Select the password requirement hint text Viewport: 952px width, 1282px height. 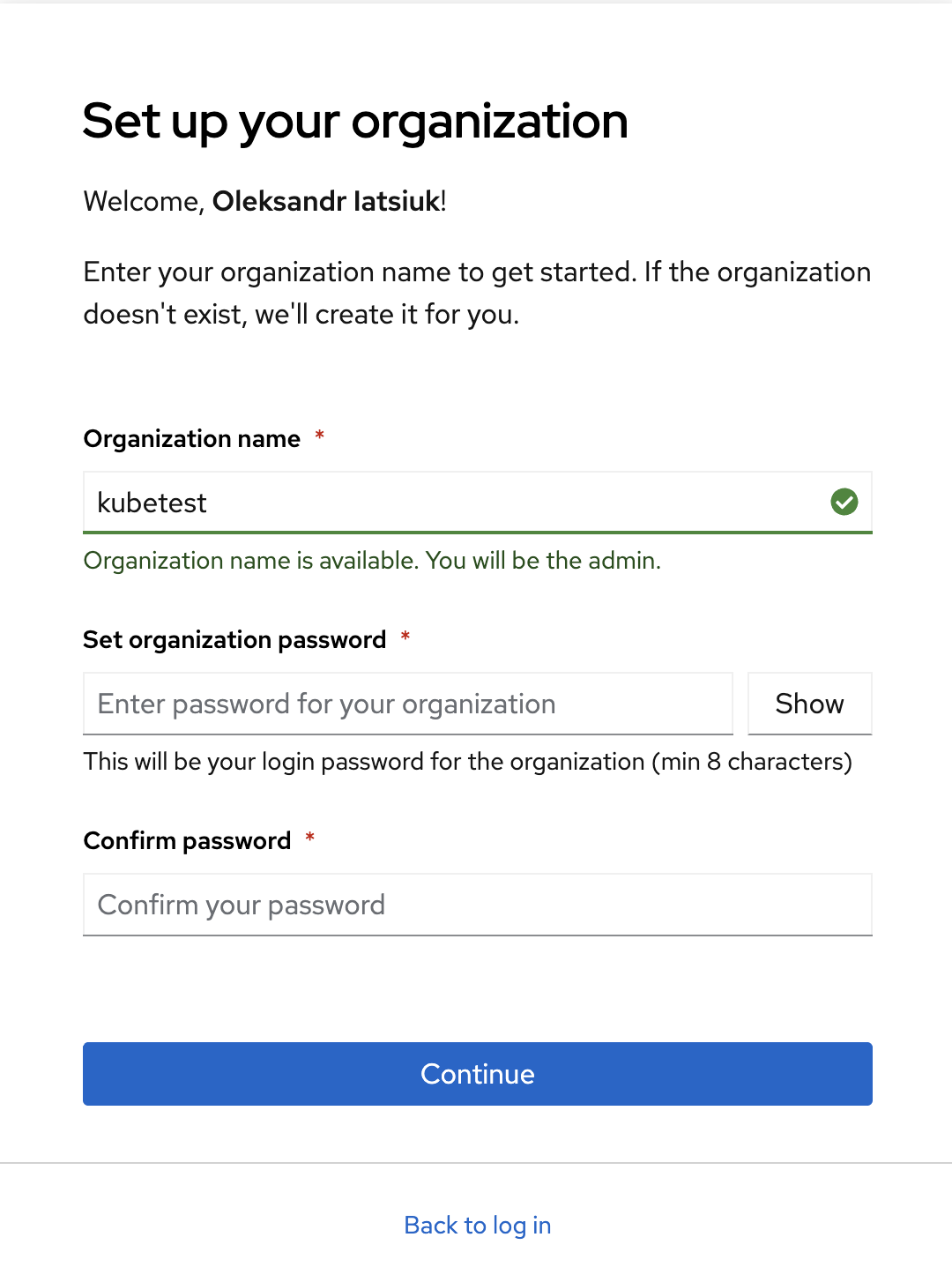(467, 761)
